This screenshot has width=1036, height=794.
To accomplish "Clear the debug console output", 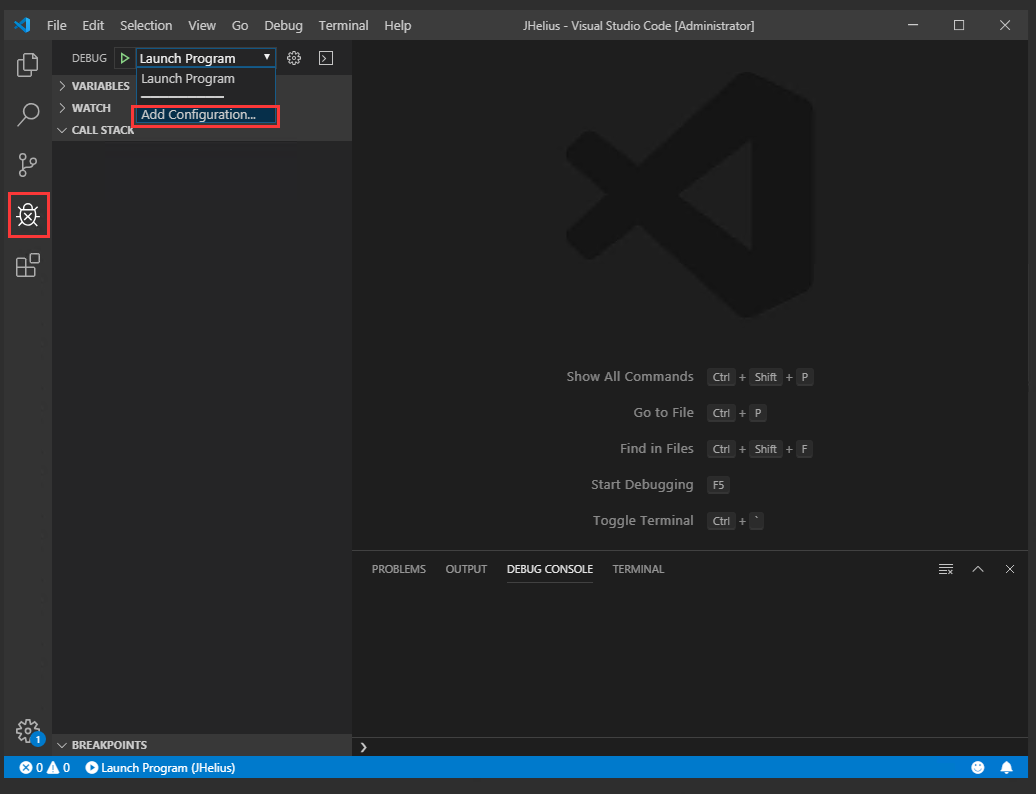I will 945,569.
